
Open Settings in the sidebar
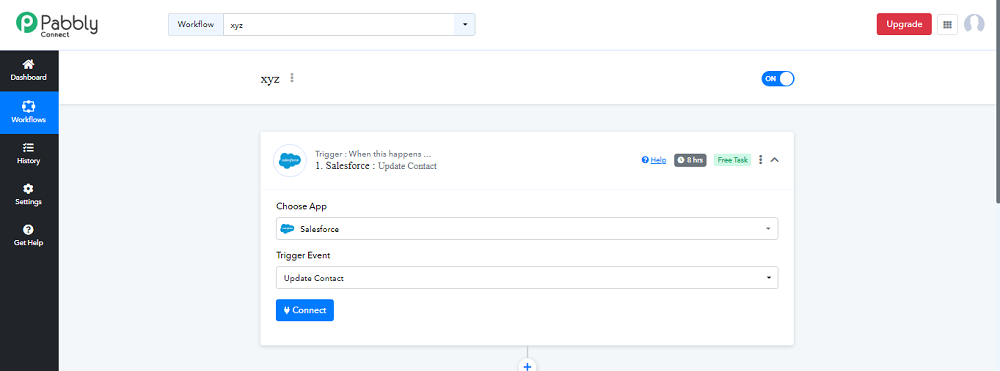tap(29, 195)
